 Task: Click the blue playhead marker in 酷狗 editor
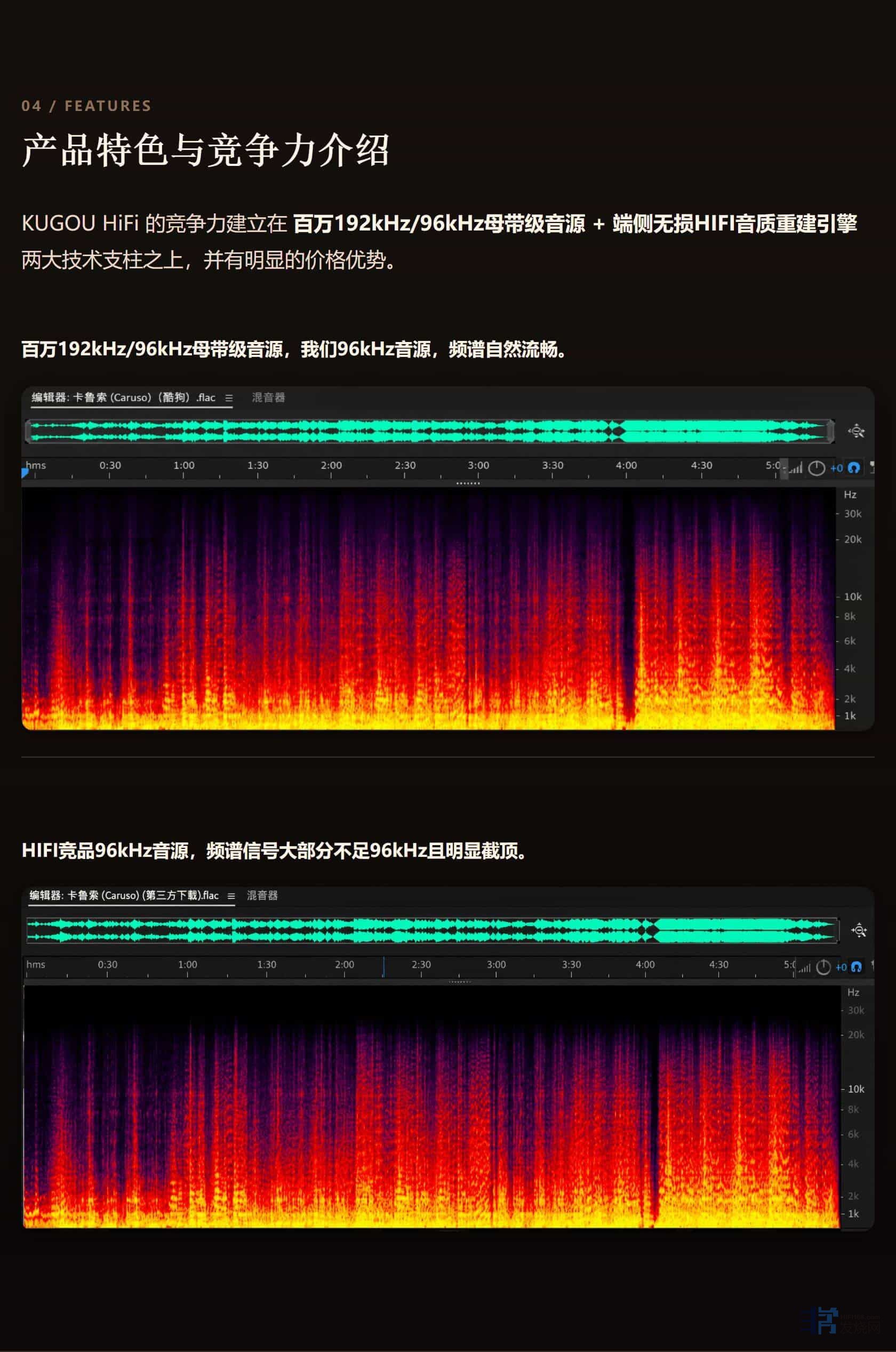(25, 472)
